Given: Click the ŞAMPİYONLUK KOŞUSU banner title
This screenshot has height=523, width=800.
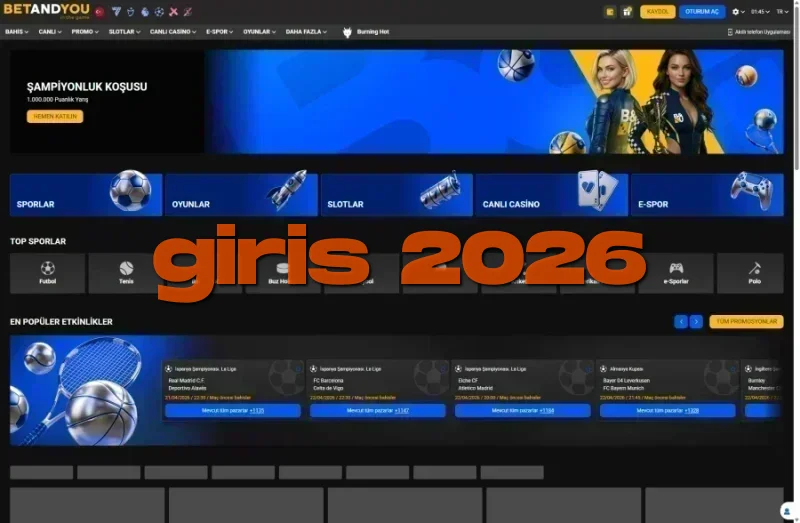Looking at the screenshot, I should pos(87,87).
